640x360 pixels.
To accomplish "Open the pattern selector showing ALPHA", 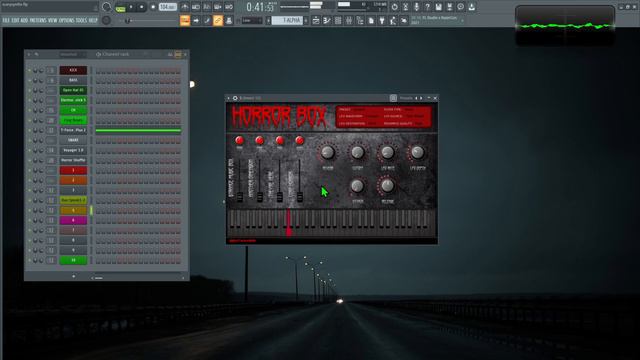I will pos(287,20).
